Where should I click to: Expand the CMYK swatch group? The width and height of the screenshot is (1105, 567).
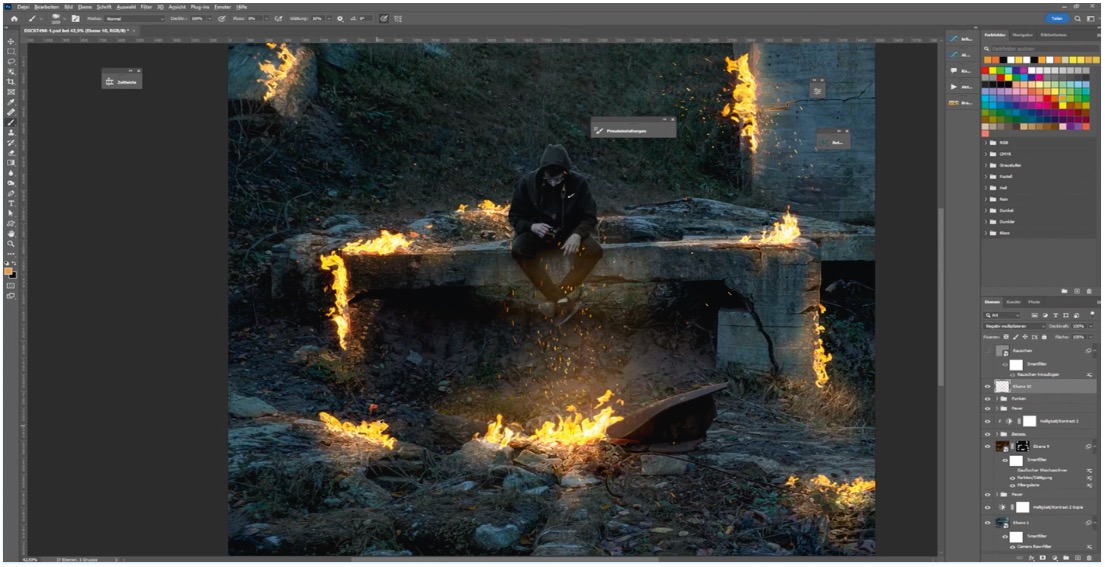click(x=986, y=154)
